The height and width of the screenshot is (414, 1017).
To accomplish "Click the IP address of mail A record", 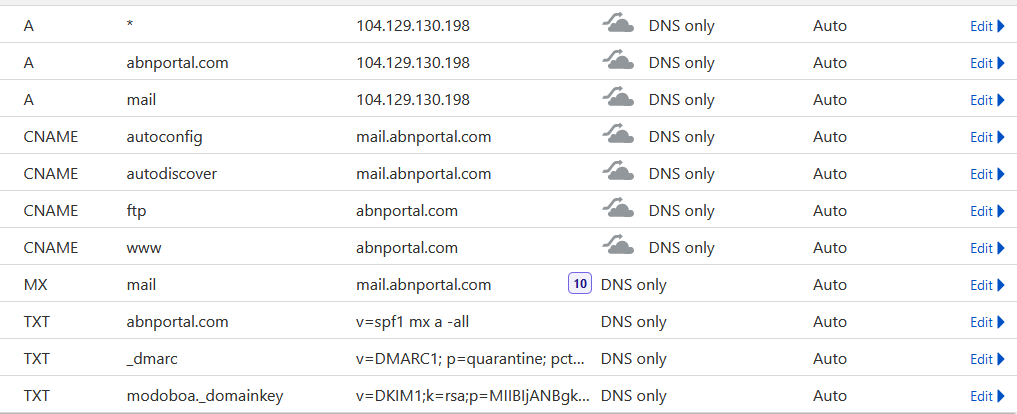I will pyautogui.click(x=413, y=100).
